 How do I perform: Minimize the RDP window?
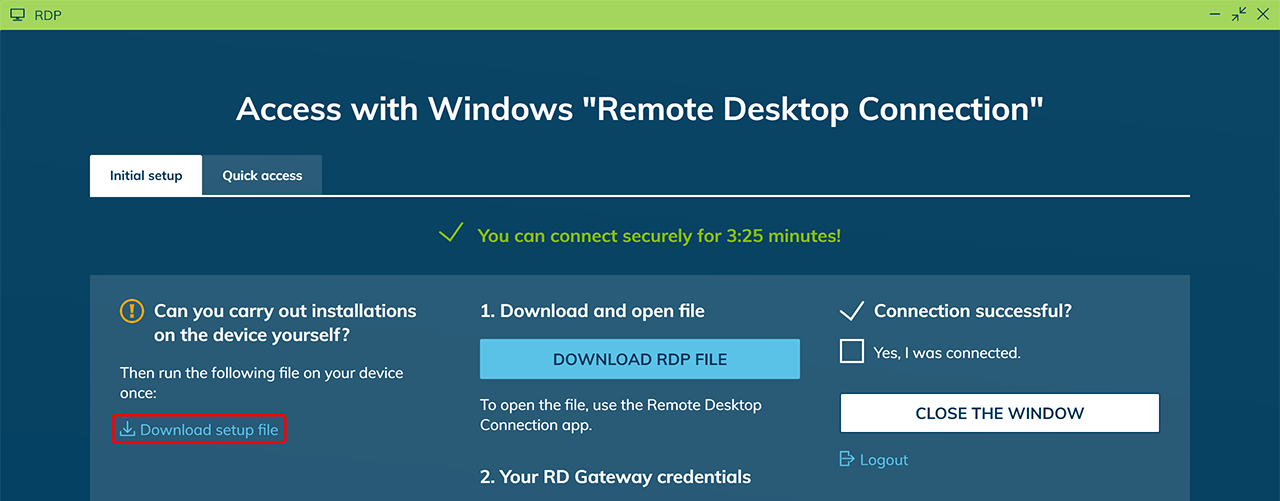coord(1215,15)
